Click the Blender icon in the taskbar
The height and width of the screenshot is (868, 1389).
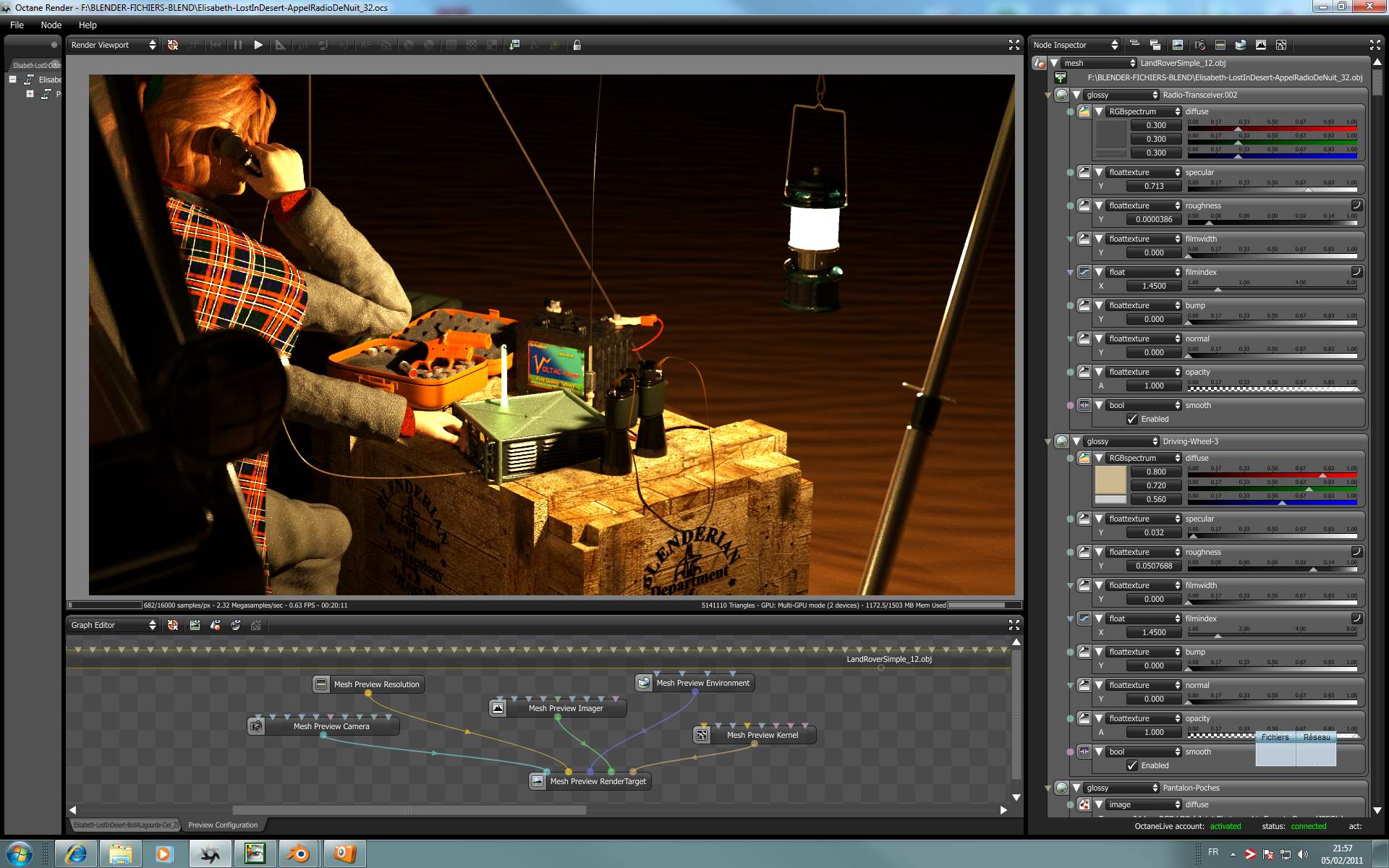click(298, 854)
